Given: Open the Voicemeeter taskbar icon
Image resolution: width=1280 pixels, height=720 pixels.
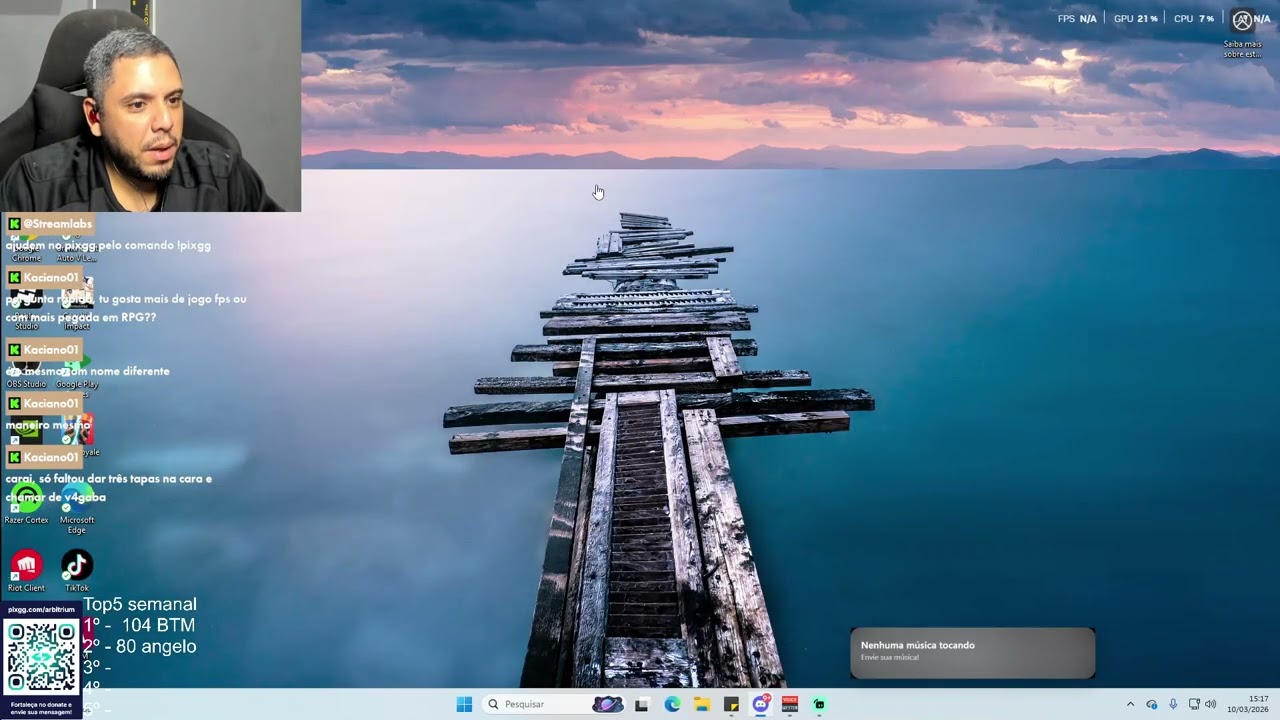Looking at the screenshot, I should click(x=790, y=704).
